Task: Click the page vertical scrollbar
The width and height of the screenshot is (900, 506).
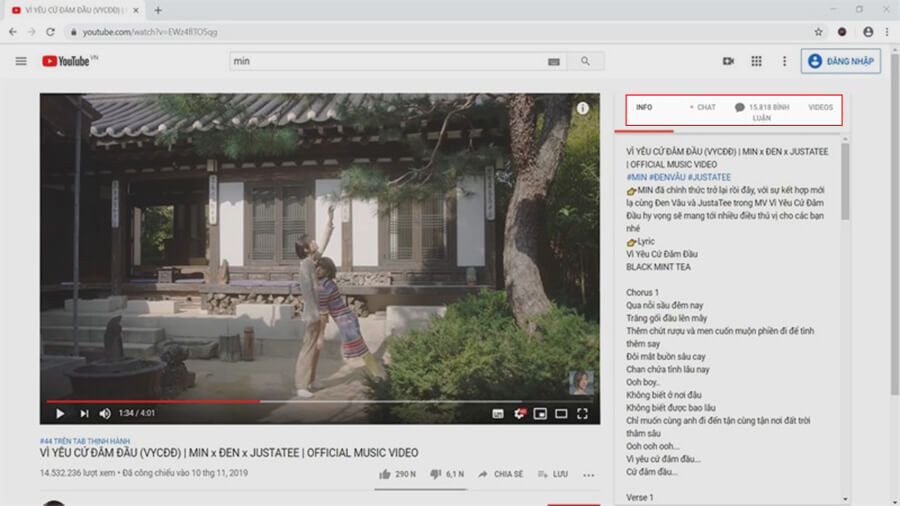Action: (x=895, y=224)
